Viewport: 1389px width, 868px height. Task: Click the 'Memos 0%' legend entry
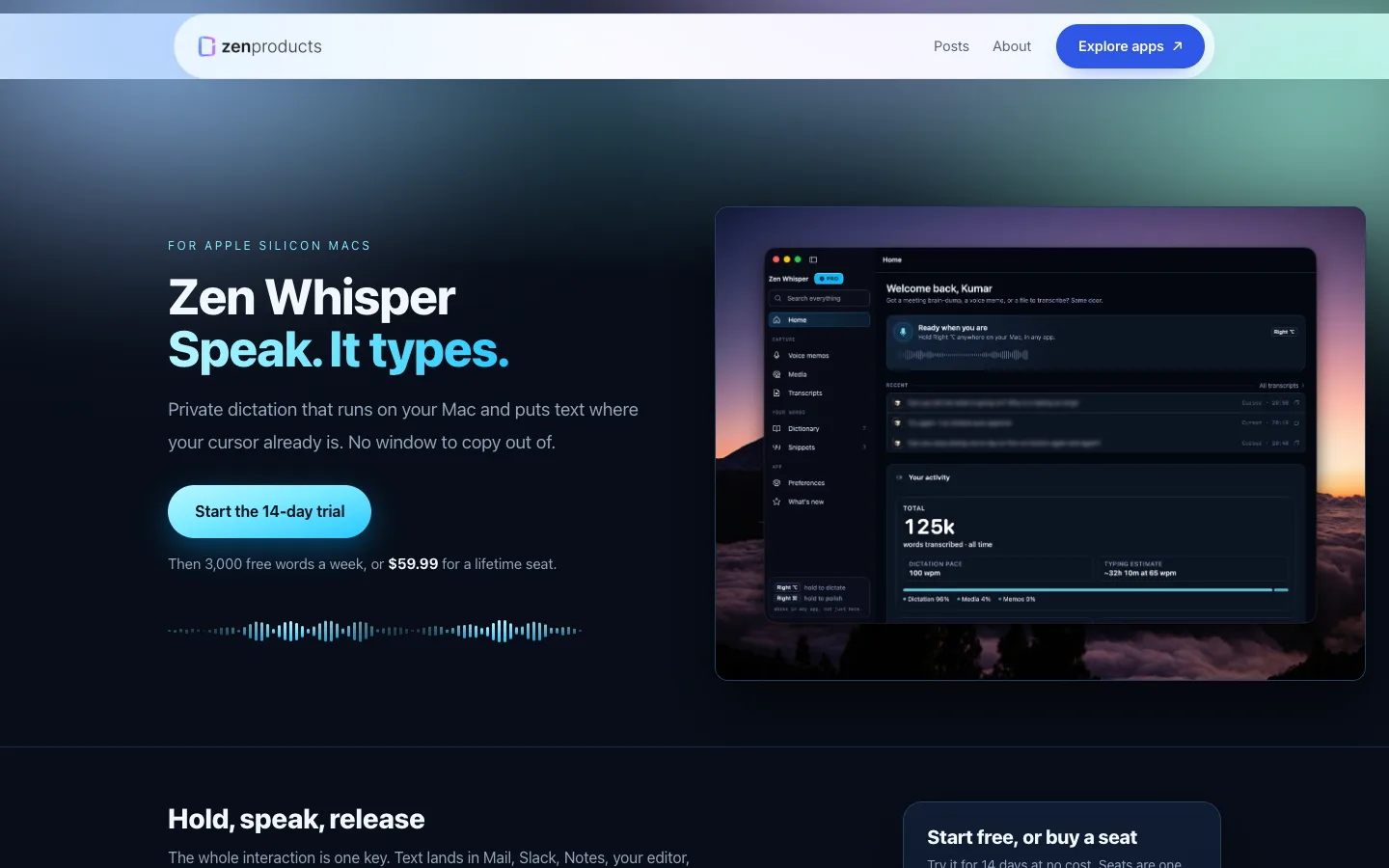pos(1017,599)
